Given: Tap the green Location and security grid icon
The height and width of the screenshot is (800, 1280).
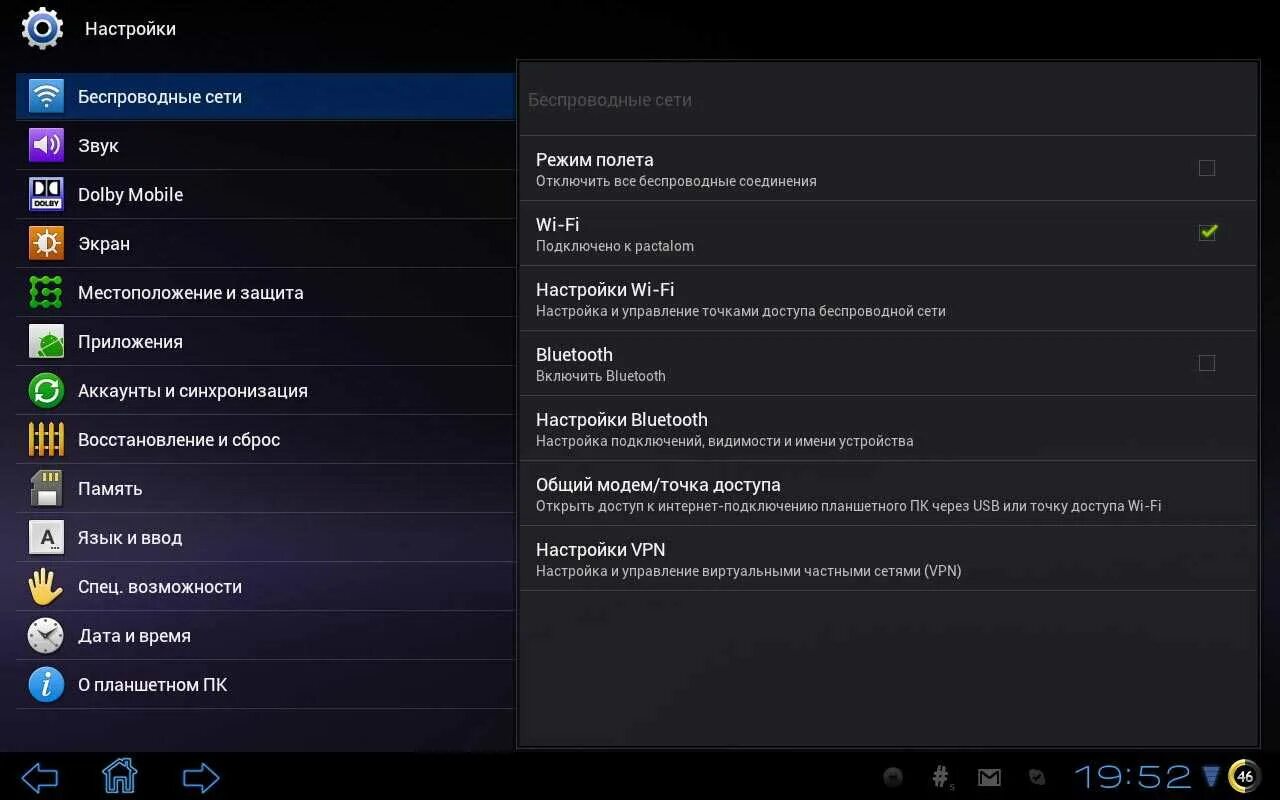Looking at the screenshot, I should click(x=46, y=292).
